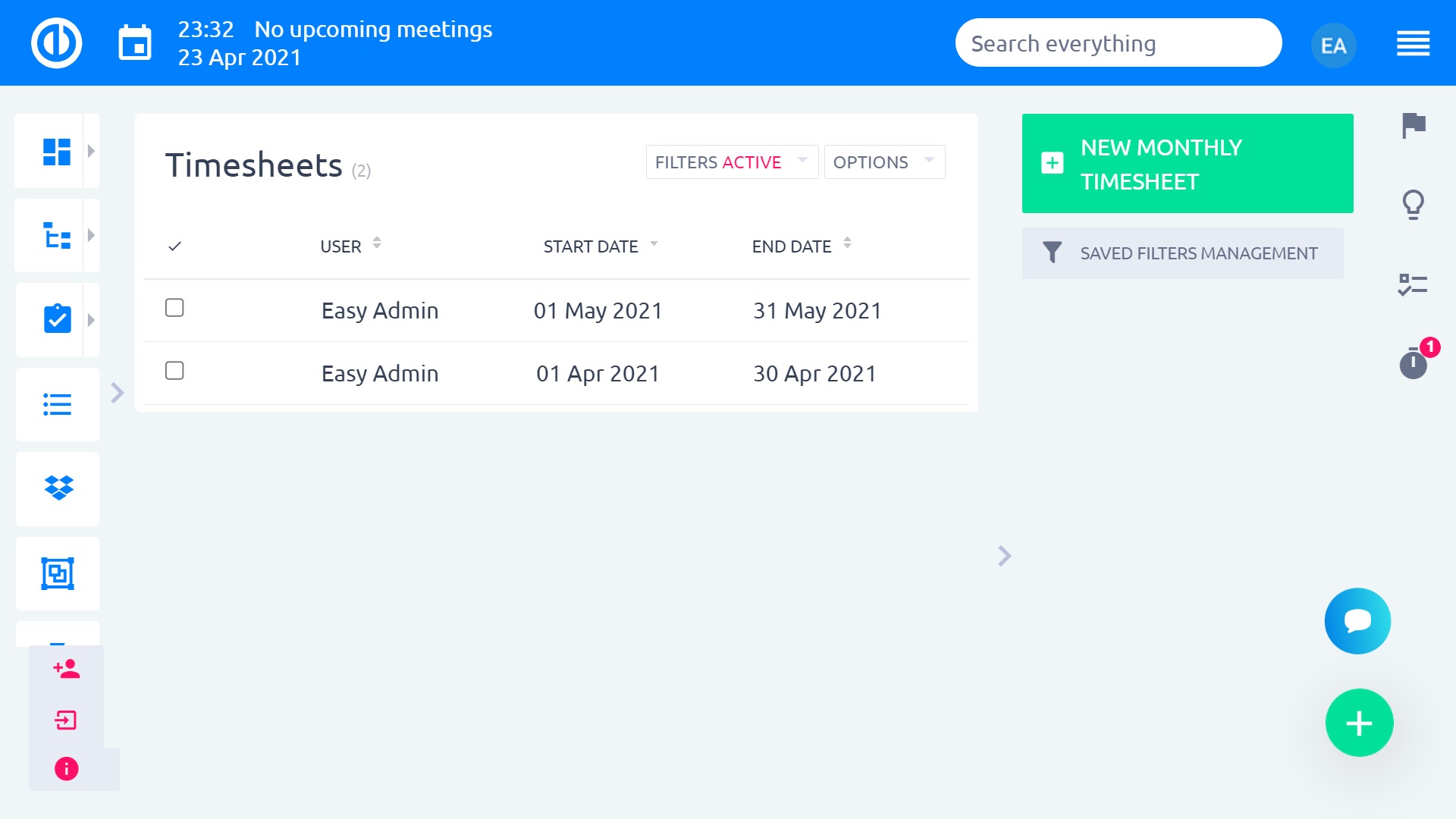Expand the Filters Active dropdown
The width and height of the screenshot is (1456, 819).
(731, 162)
